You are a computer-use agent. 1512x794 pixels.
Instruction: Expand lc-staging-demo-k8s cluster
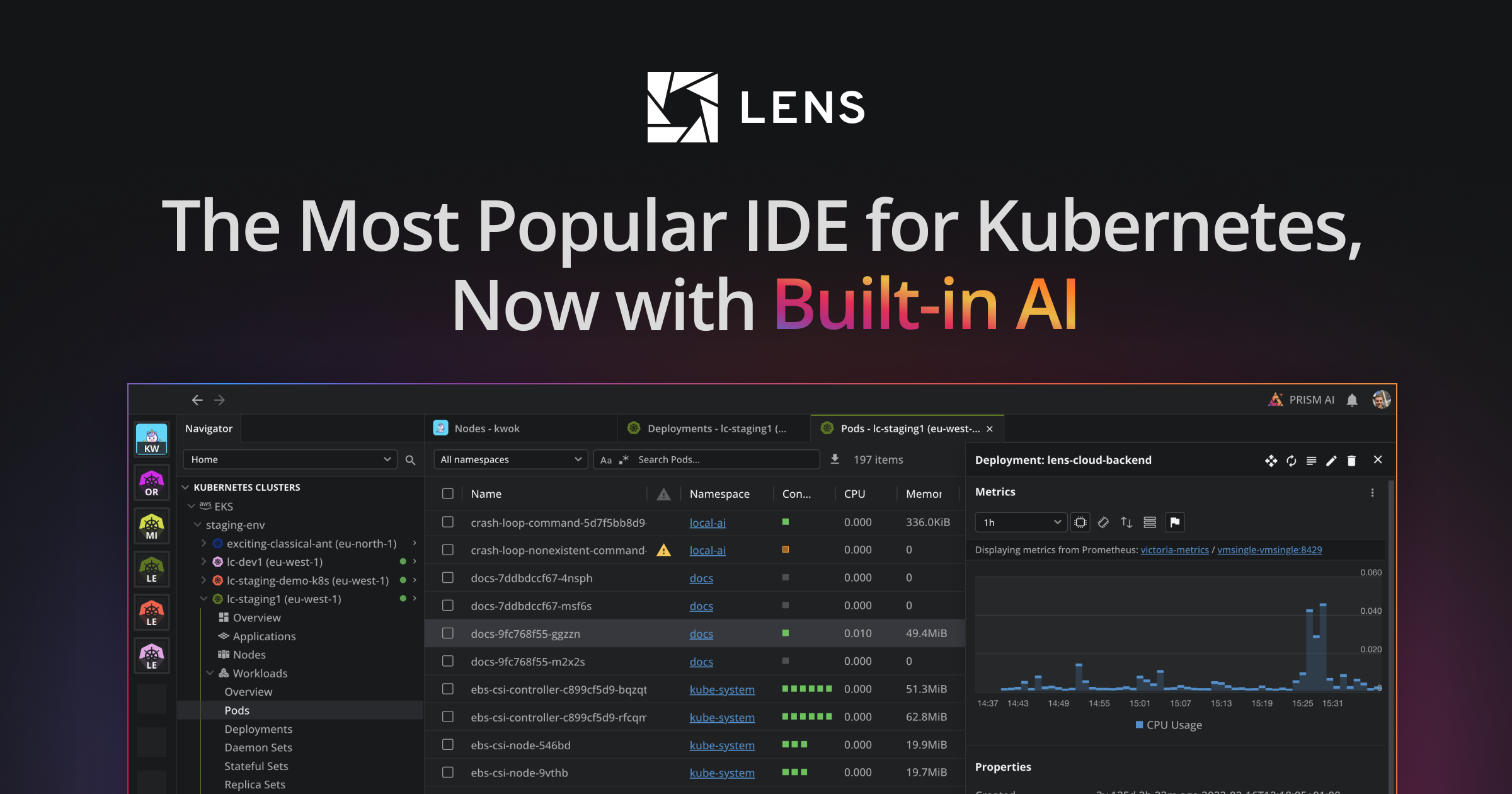pos(203,580)
